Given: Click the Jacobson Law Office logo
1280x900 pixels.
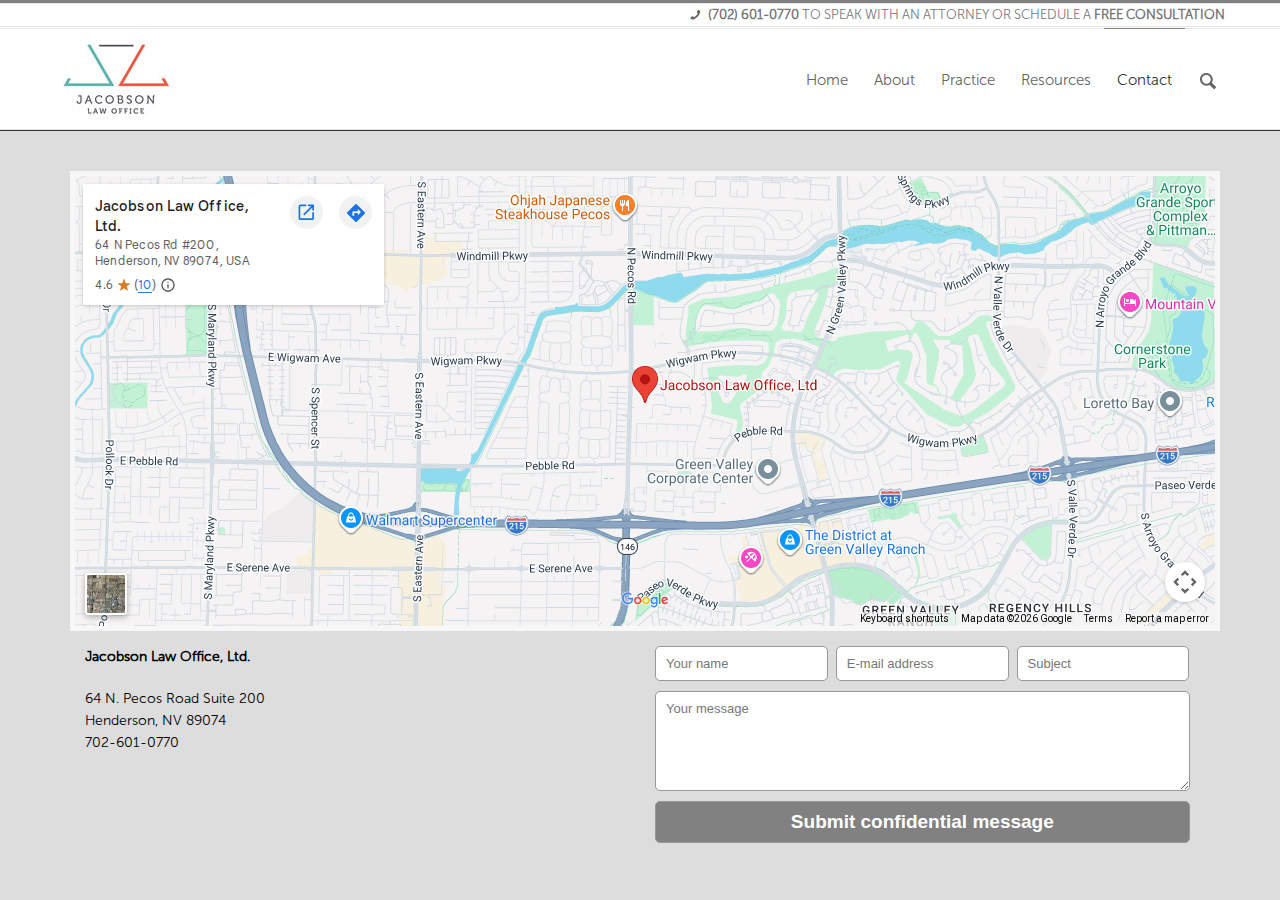Looking at the screenshot, I should (x=116, y=79).
